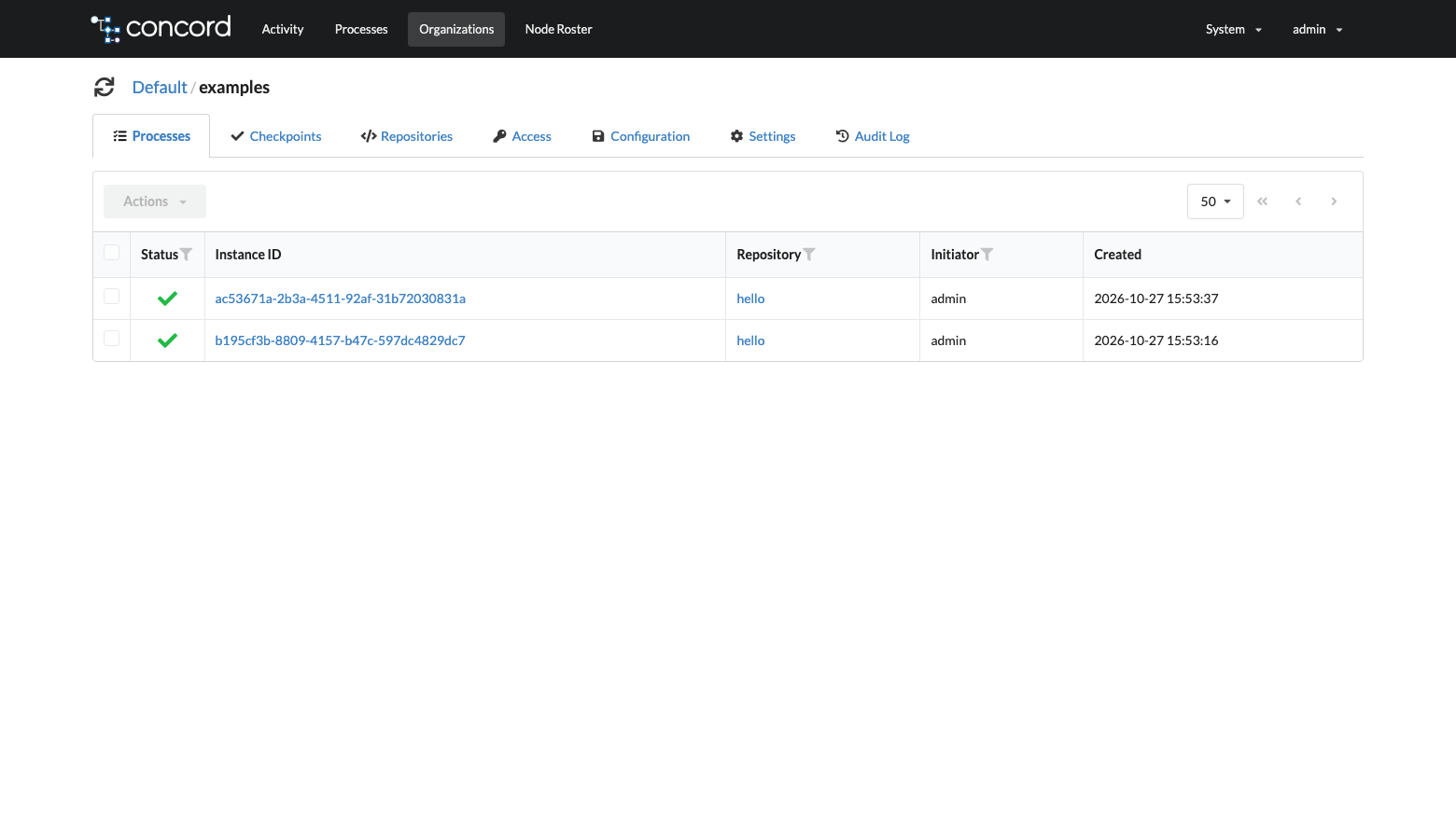
Task: Click the Status column filter icon
Action: click(x=187, y=254)
